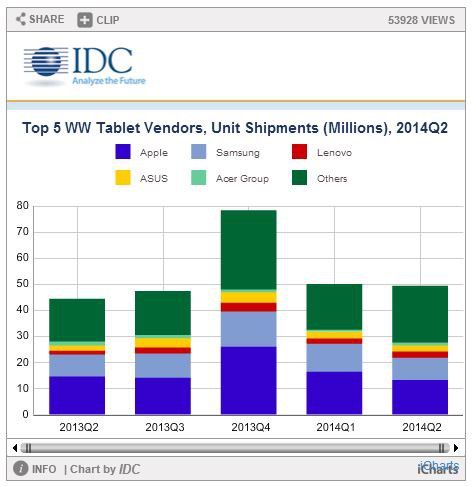The image size is (475, 487).
Task: Click the scrollbar right arrow
Action: [456, 448]
